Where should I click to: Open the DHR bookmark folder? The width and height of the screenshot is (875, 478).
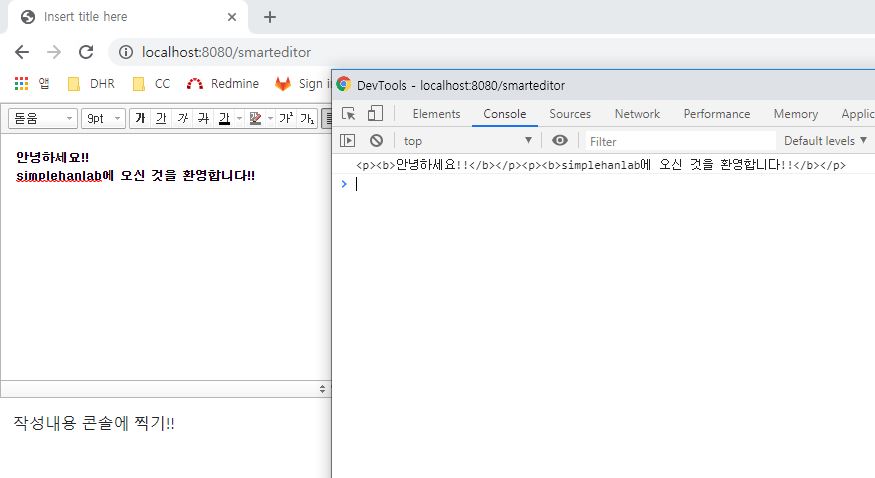pos(91,84)
